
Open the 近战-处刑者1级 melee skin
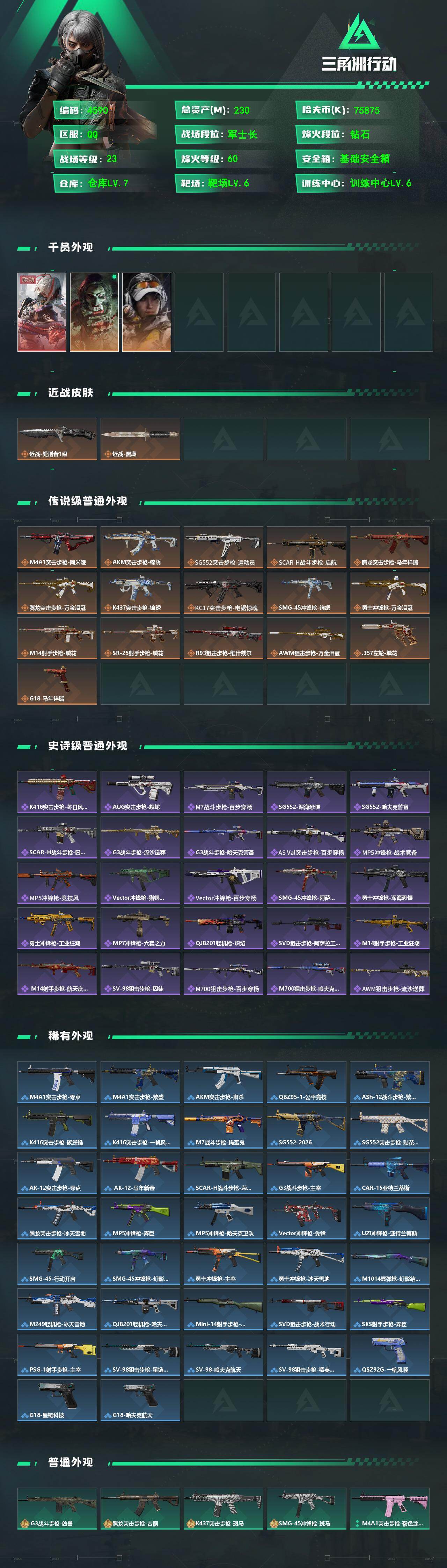tap(57, 439)
